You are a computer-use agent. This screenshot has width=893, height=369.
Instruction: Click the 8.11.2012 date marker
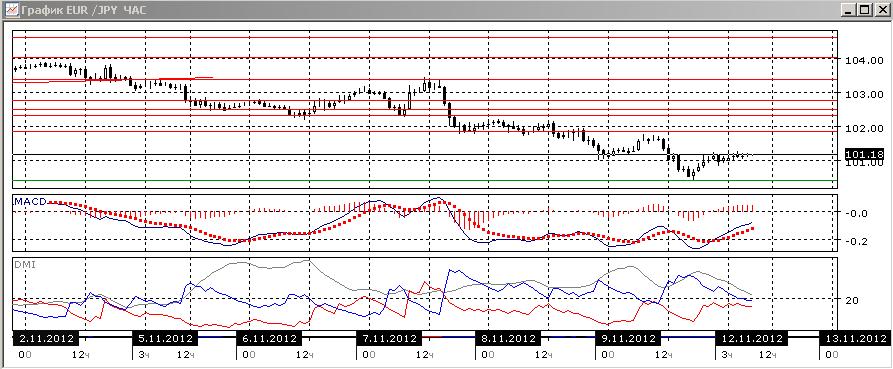507,338
